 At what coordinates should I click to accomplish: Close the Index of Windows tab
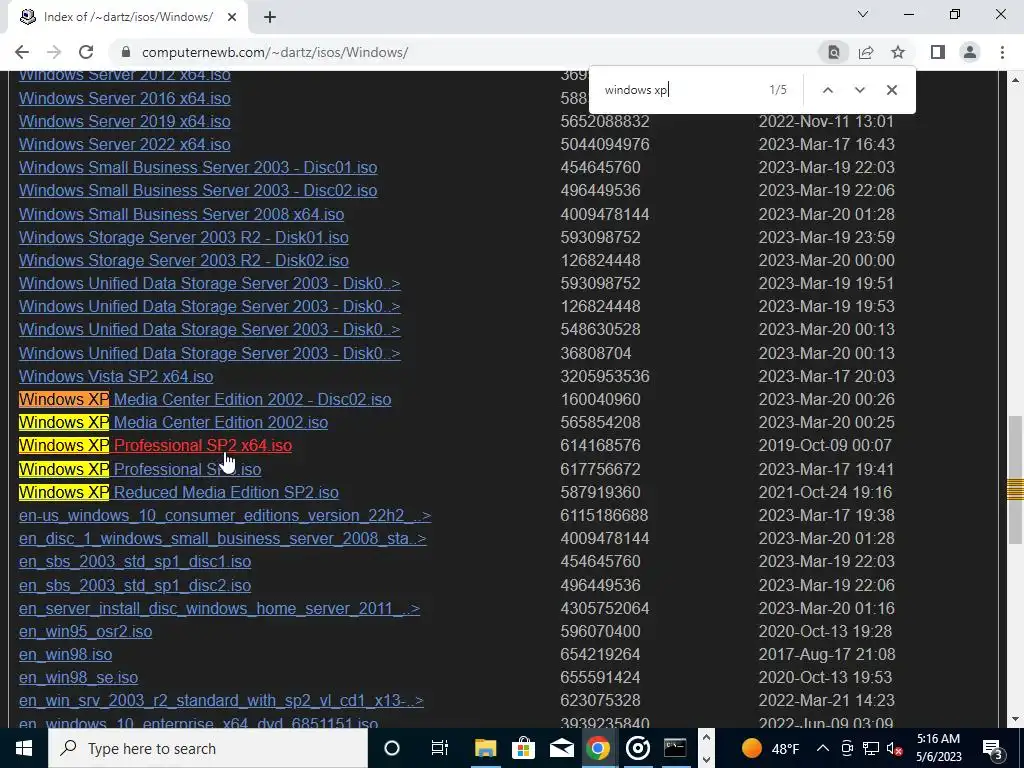pyautogui.click(x=232, y=18)
